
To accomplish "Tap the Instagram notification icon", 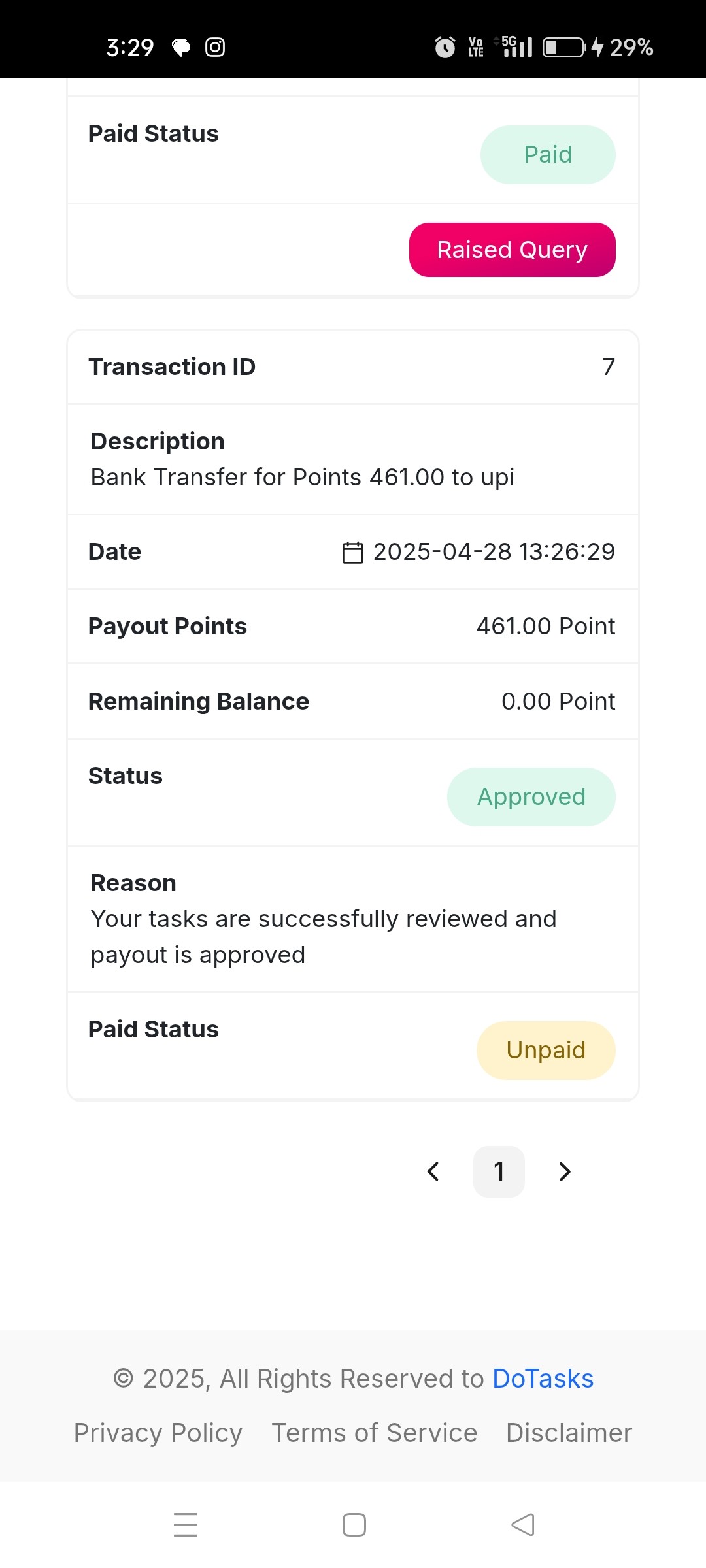I will [x=215, y=47].
